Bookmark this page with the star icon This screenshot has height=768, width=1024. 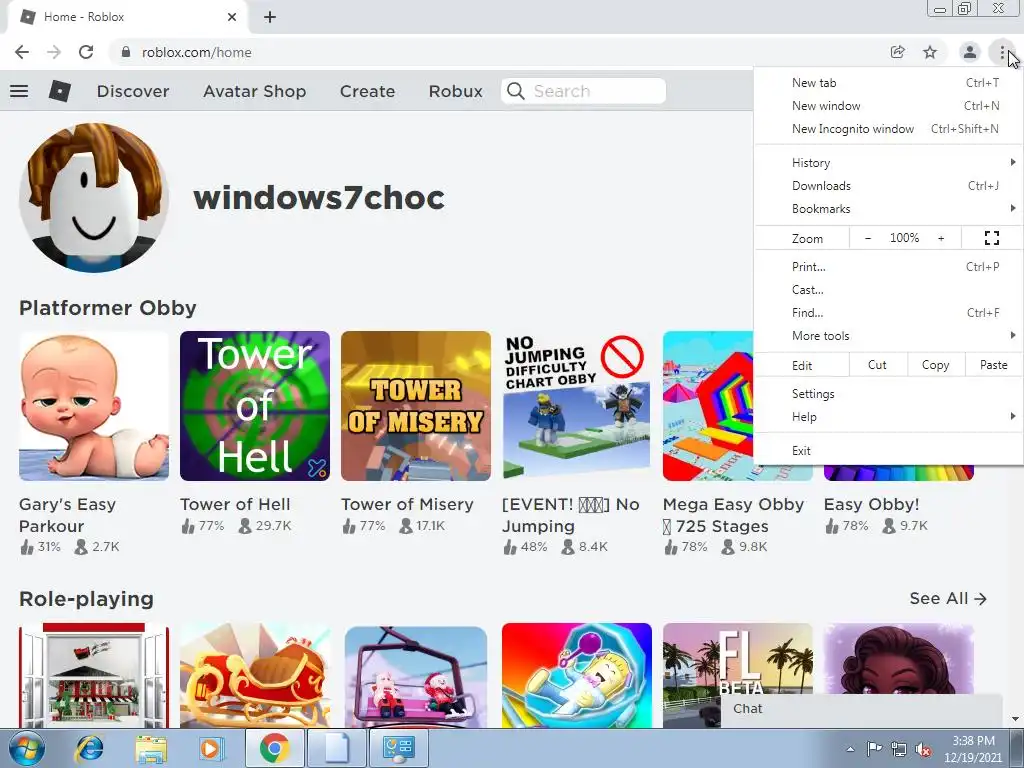coord(930,52)
